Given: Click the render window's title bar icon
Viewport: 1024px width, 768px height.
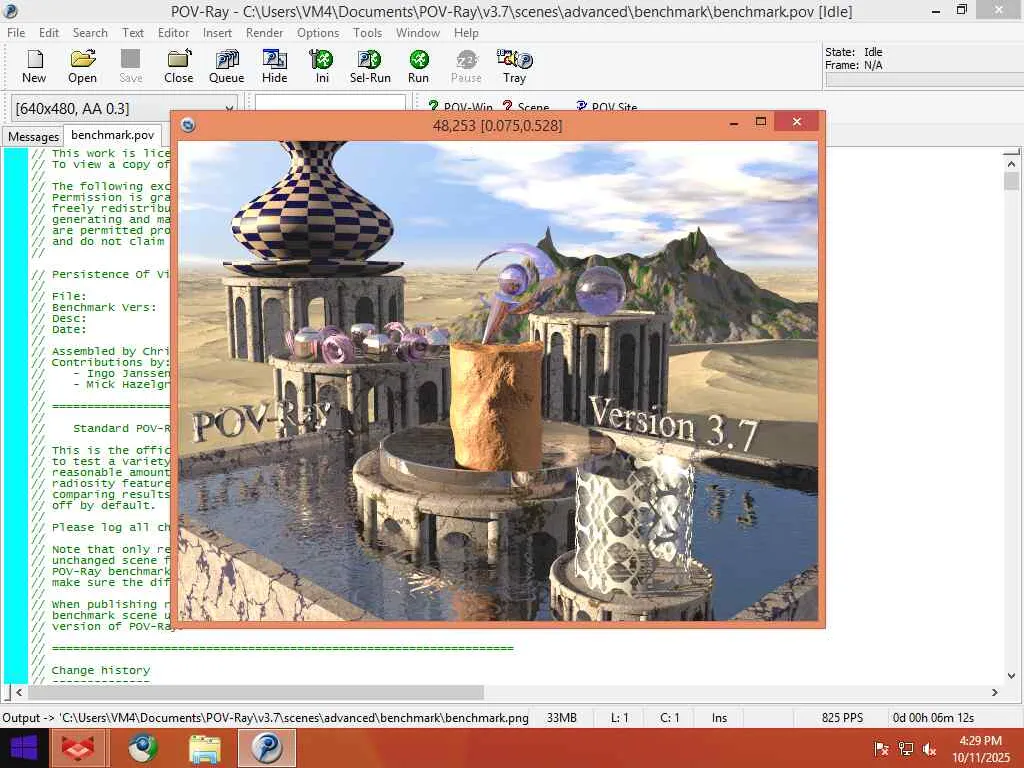Looking at the screenshot, I should click(188, 125).
